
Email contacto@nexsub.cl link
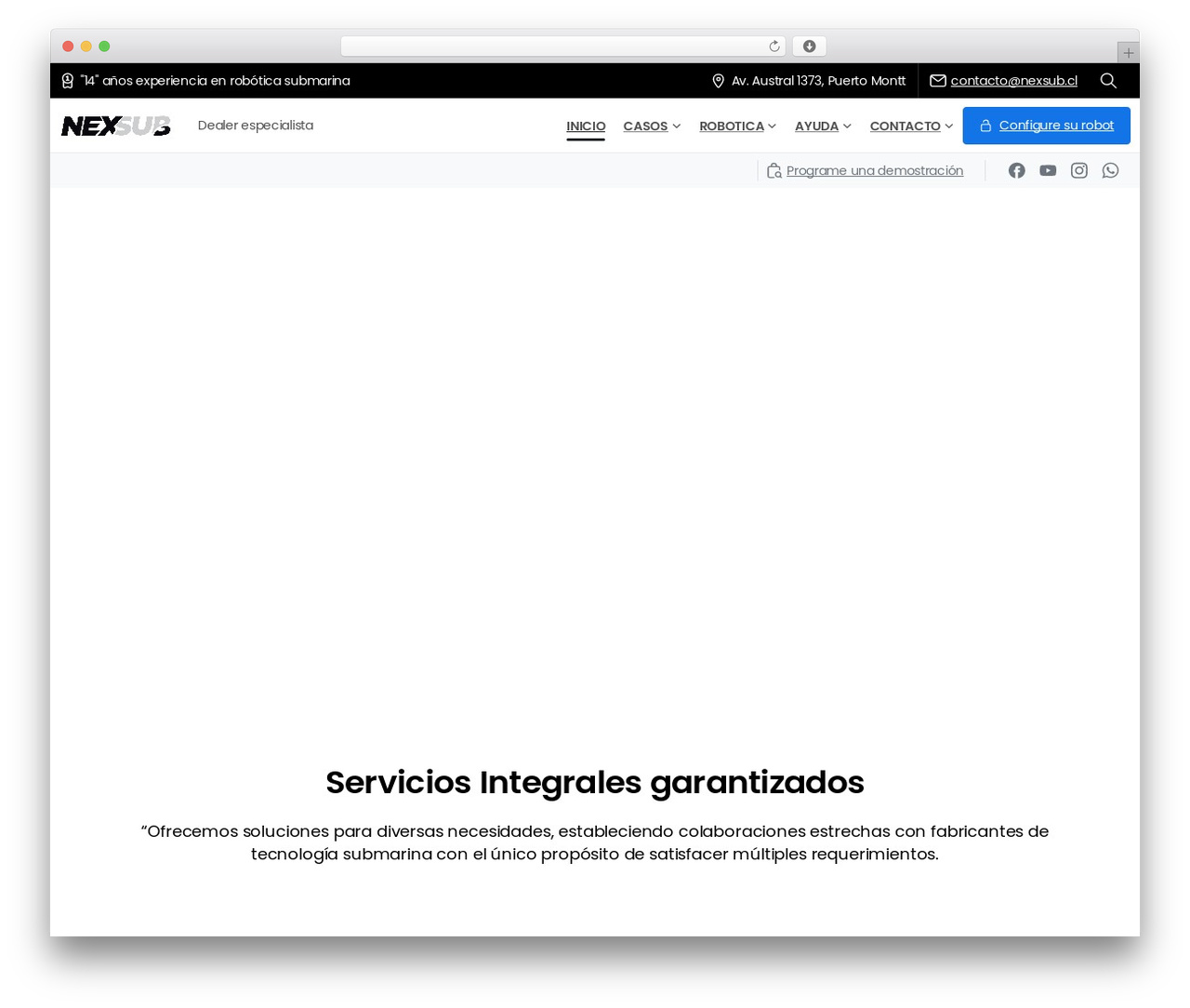click(x=1014, y=81)
